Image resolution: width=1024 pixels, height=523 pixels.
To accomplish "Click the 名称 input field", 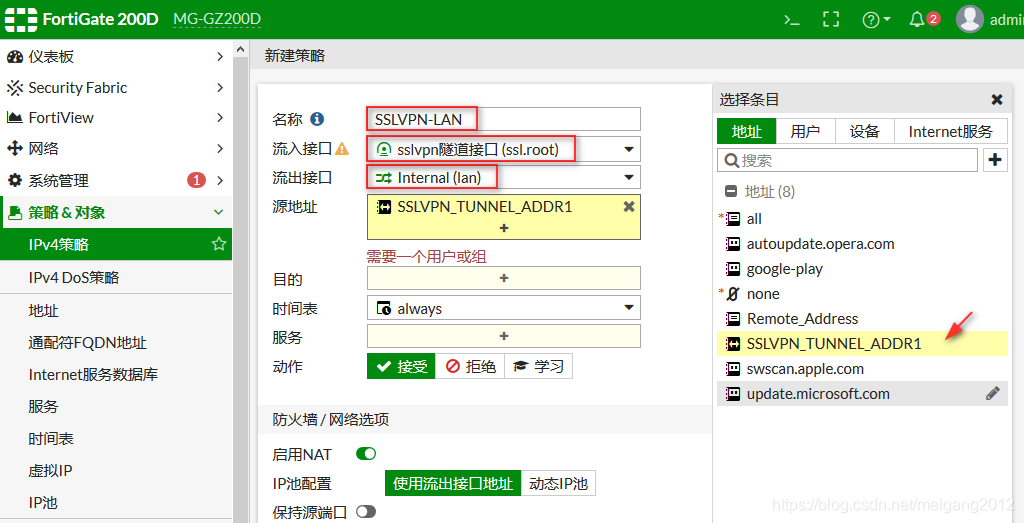I will pos(504,119).
